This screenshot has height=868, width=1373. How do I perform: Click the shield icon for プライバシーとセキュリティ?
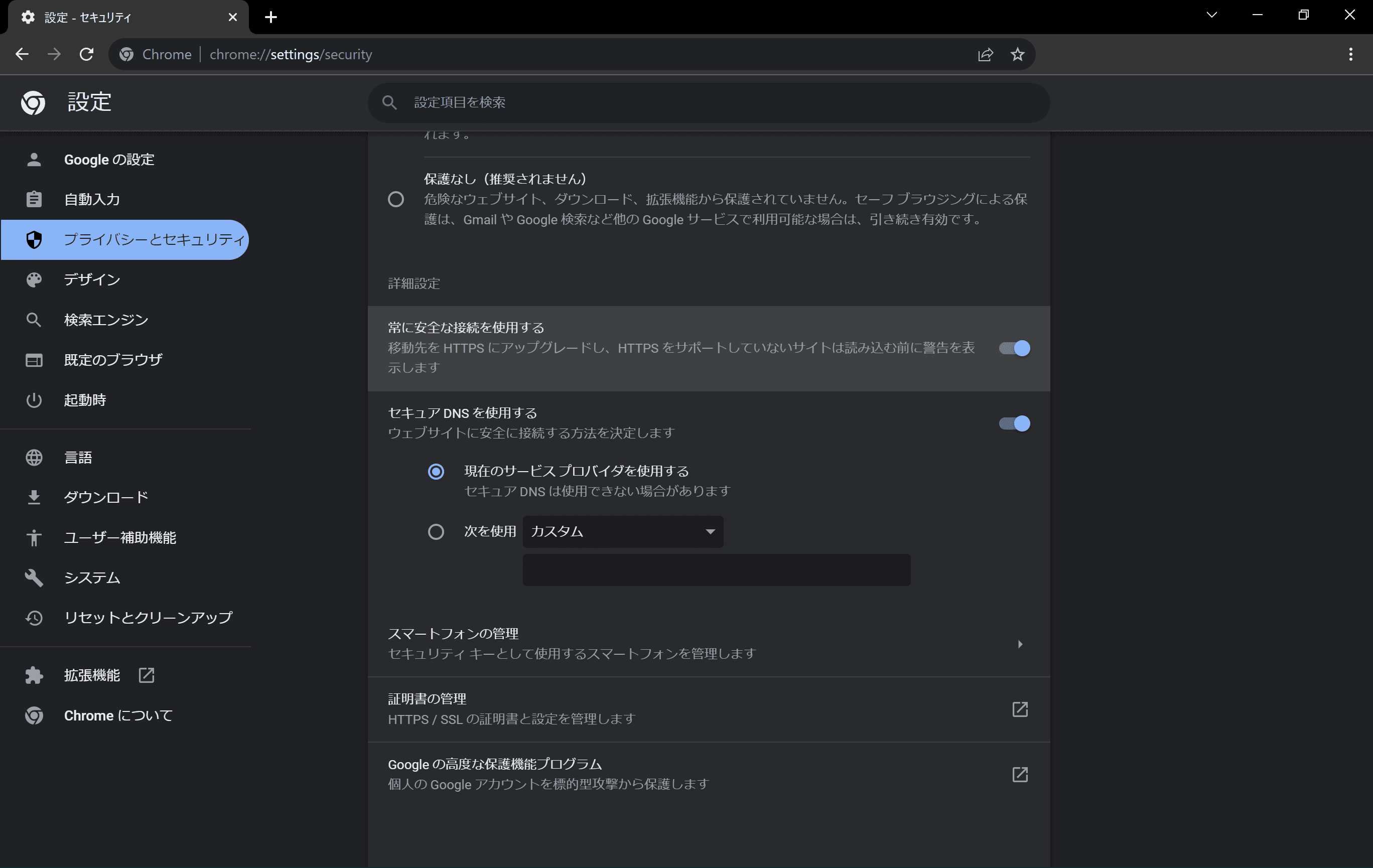click(34, 240)
